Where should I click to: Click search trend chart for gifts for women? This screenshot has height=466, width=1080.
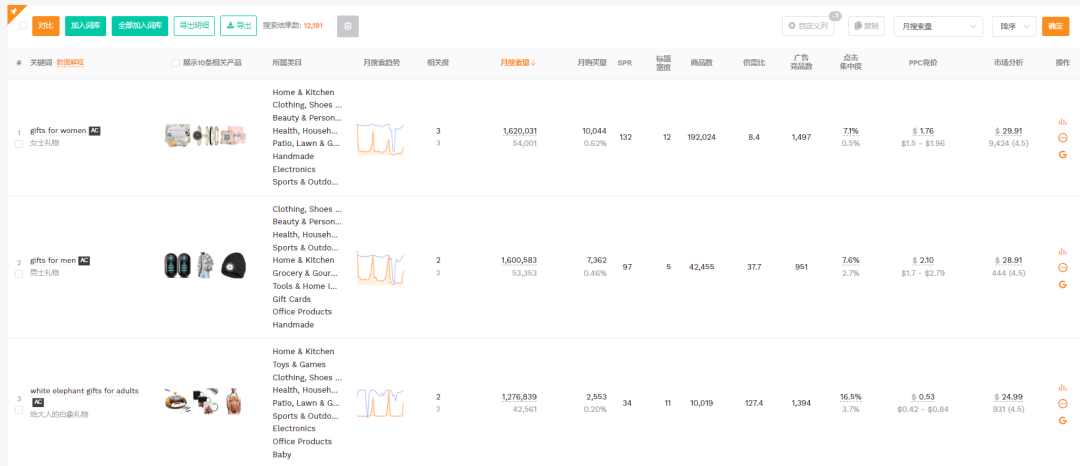pos(380,137)
